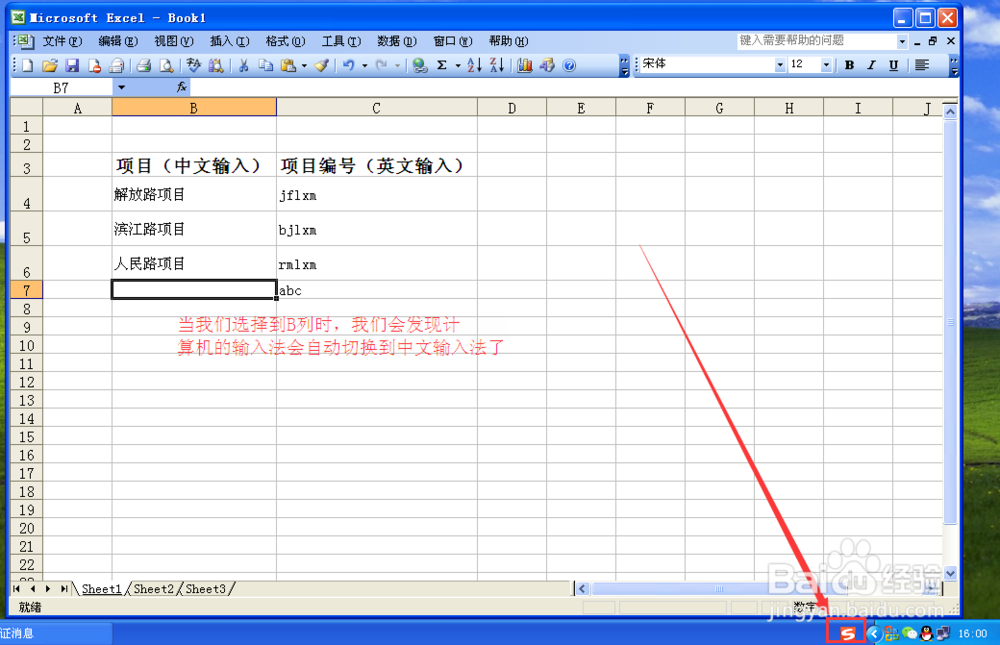
Task: Click the Chart Wizard icon
Action: click(x=525, y=65)
